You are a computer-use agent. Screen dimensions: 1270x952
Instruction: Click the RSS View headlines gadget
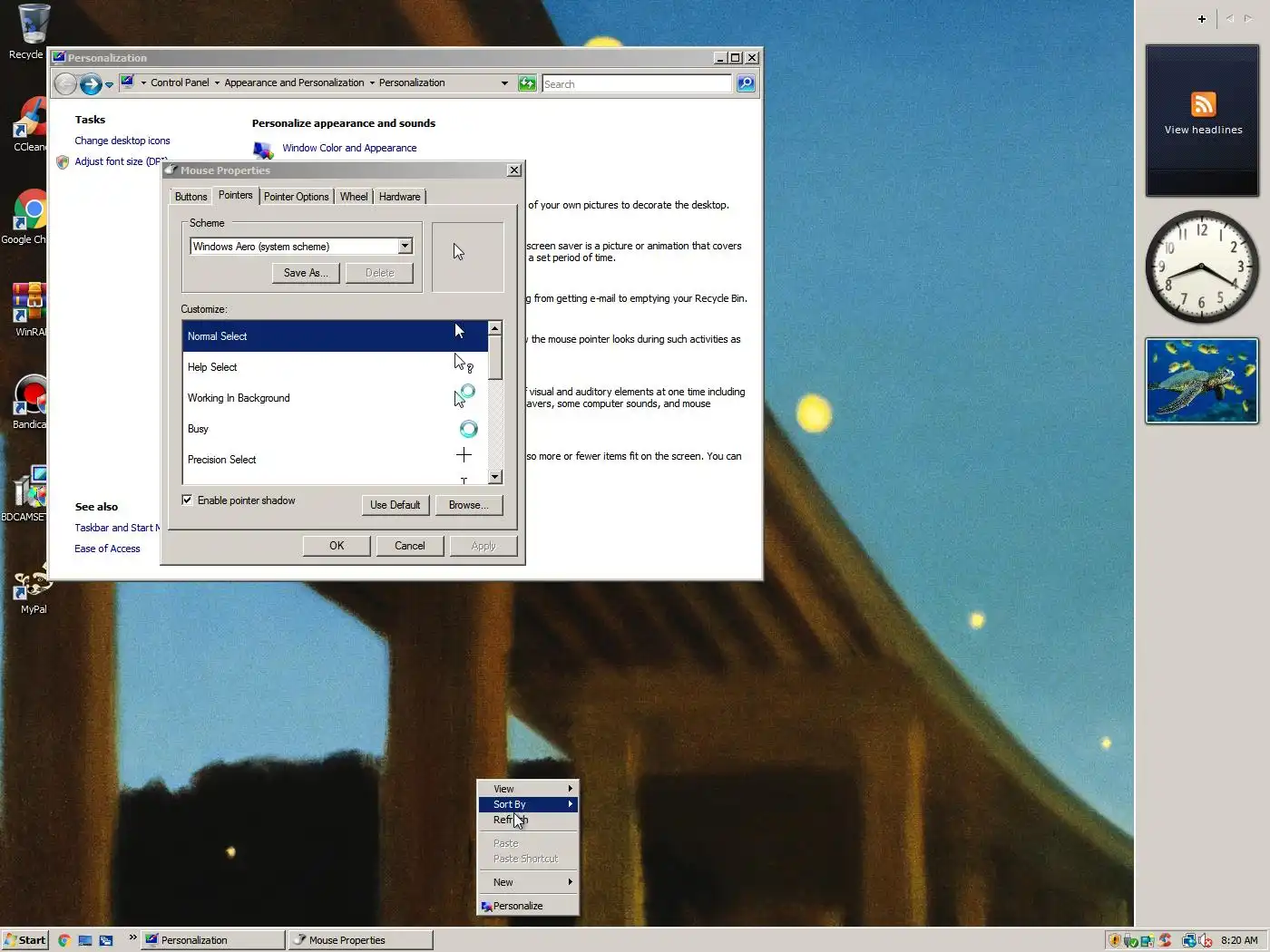click(x=1202, y=120)
